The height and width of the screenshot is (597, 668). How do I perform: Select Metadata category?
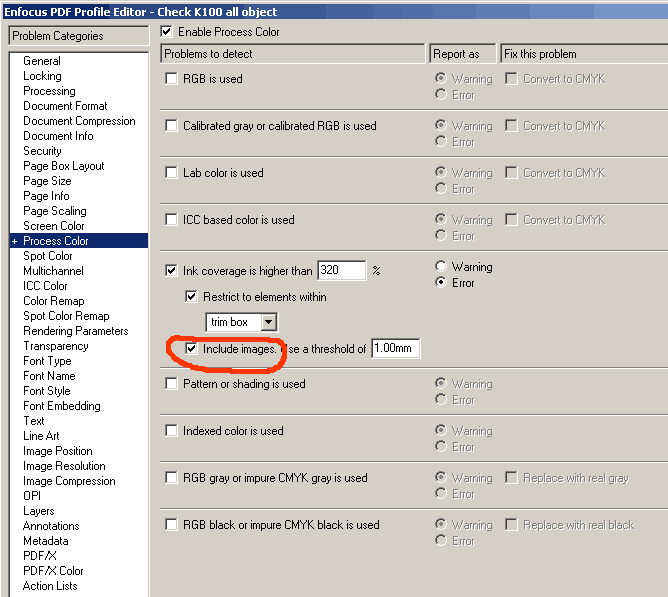tap(46, 541)
